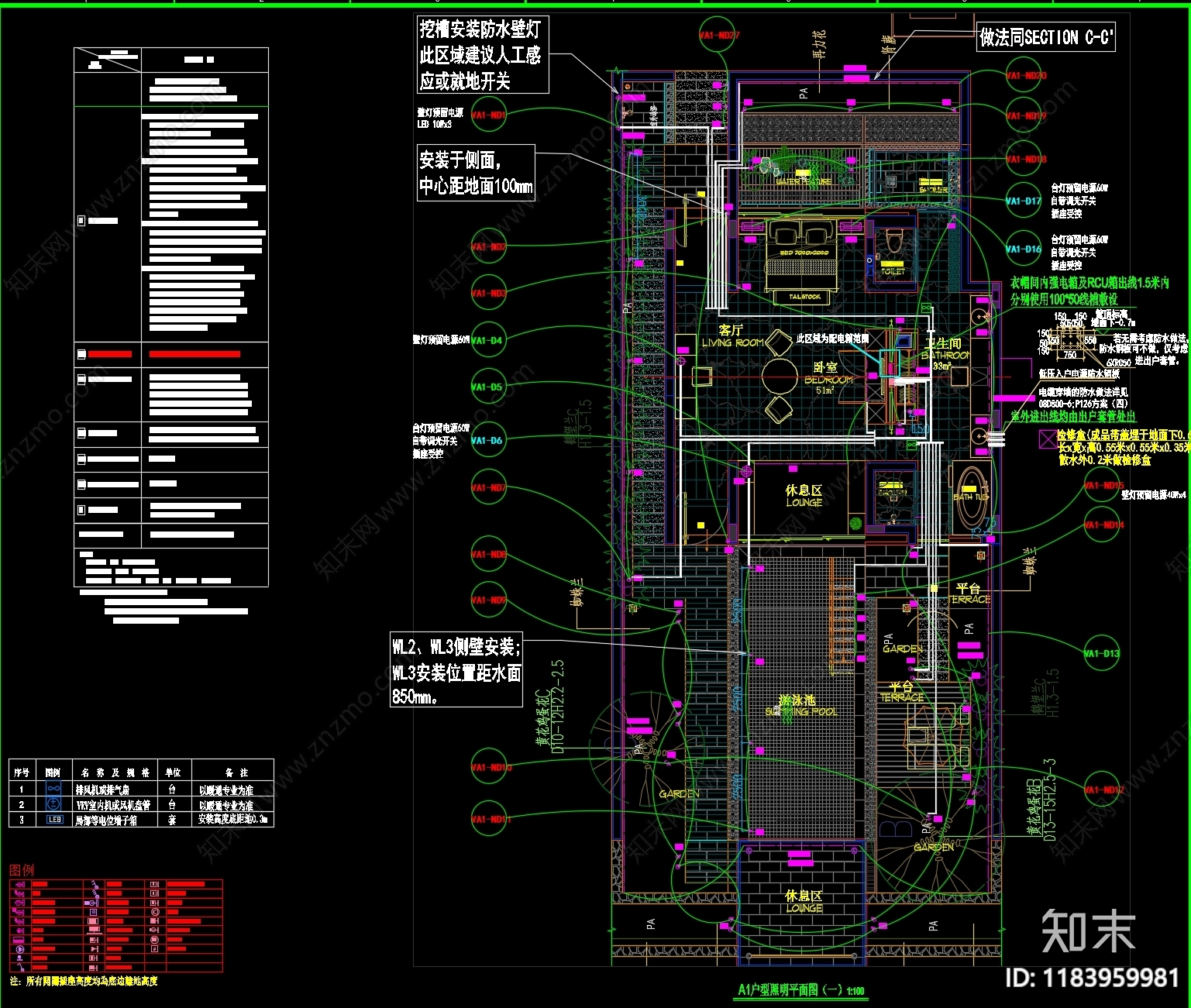Select the cyan VA1-D6 circuit tag
The height and width of the screenshot is (1008, 1191).
click(489, 441)
